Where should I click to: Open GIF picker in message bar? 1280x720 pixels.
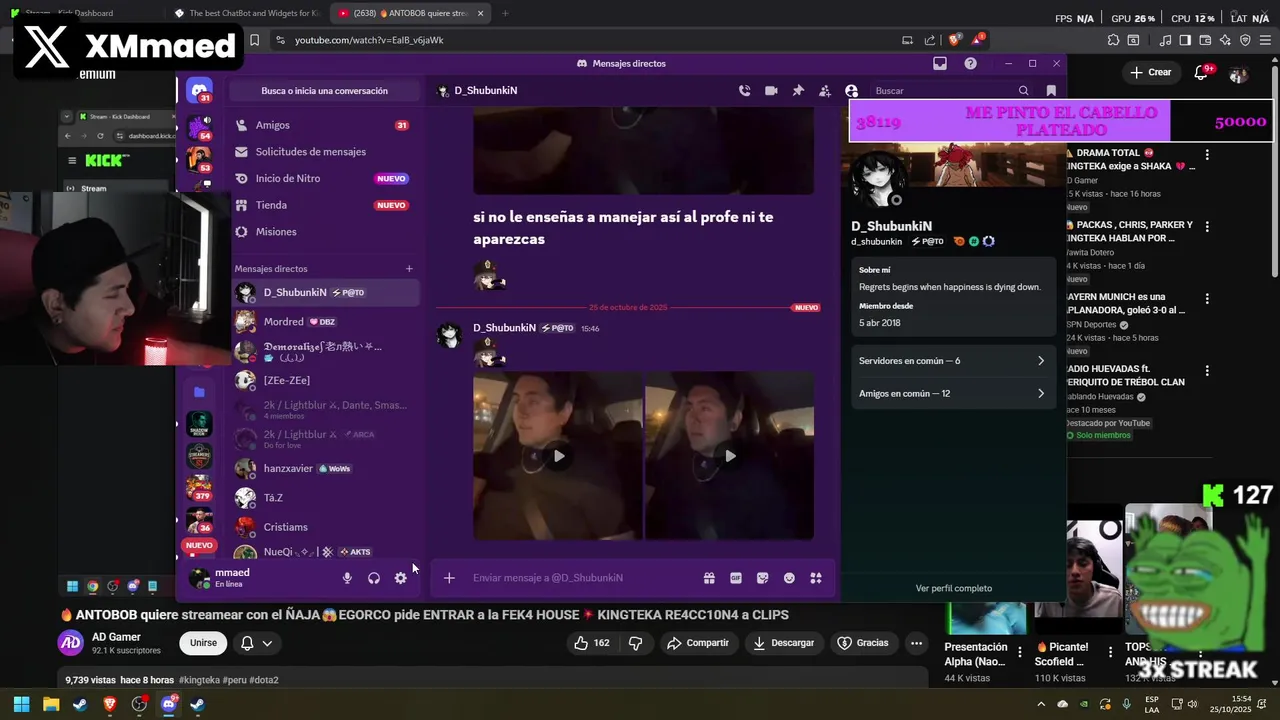tap(736, 578)
